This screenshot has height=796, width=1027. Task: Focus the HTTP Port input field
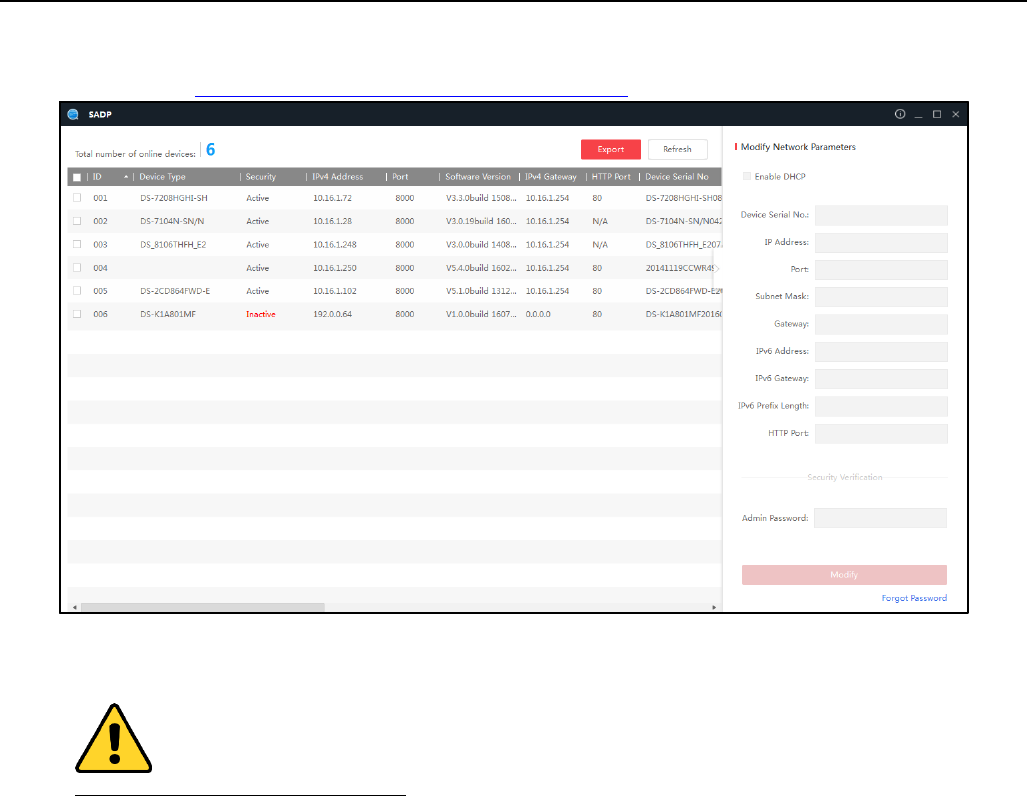[881, 434]
